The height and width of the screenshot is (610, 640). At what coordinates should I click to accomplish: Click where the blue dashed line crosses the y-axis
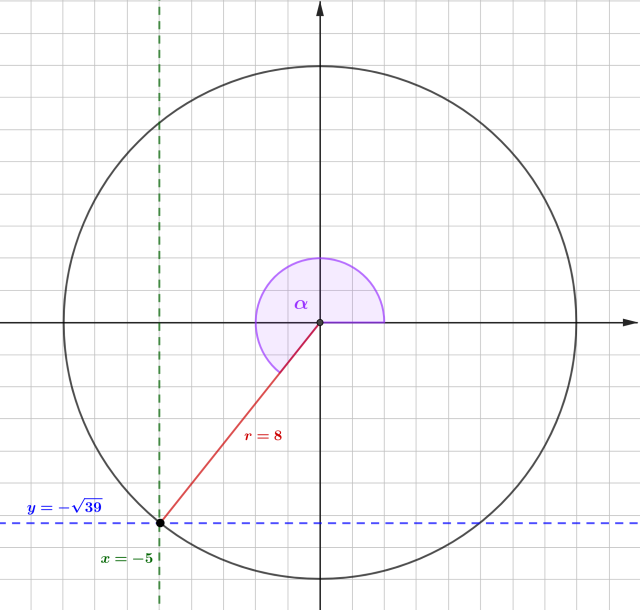[x=320, y=523]
